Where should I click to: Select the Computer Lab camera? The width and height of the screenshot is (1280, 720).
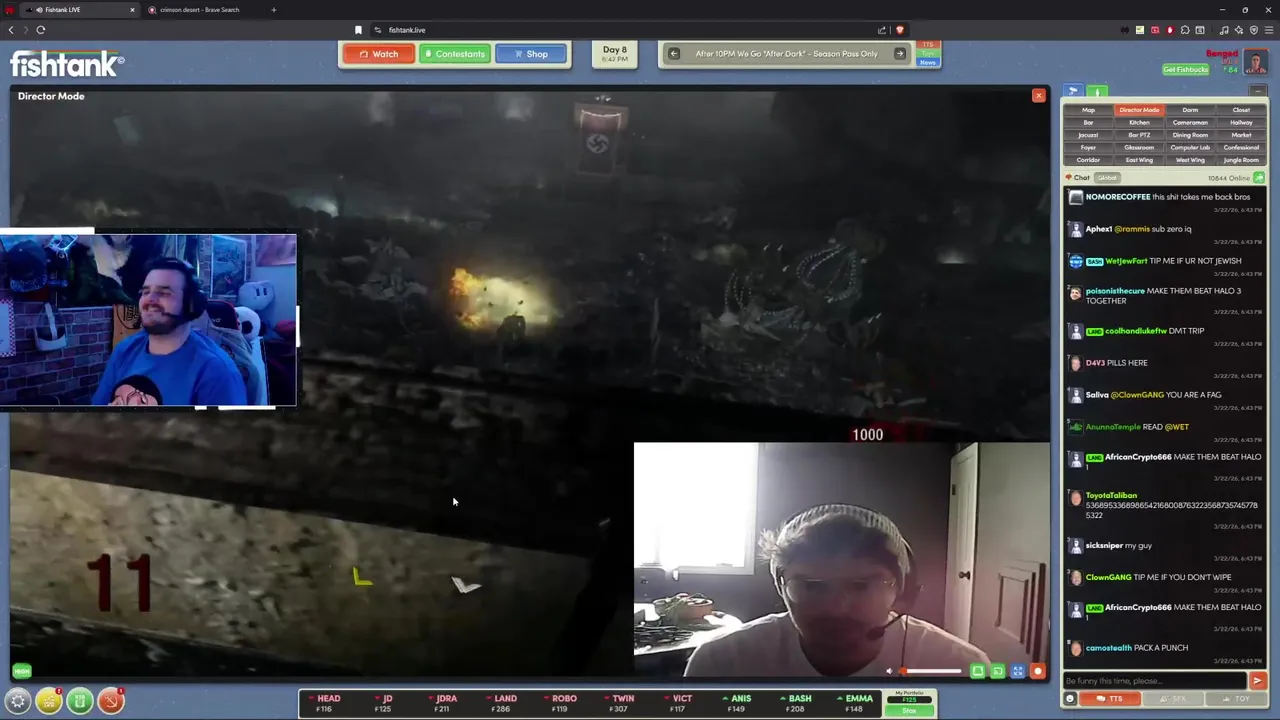click(1190, 147)
